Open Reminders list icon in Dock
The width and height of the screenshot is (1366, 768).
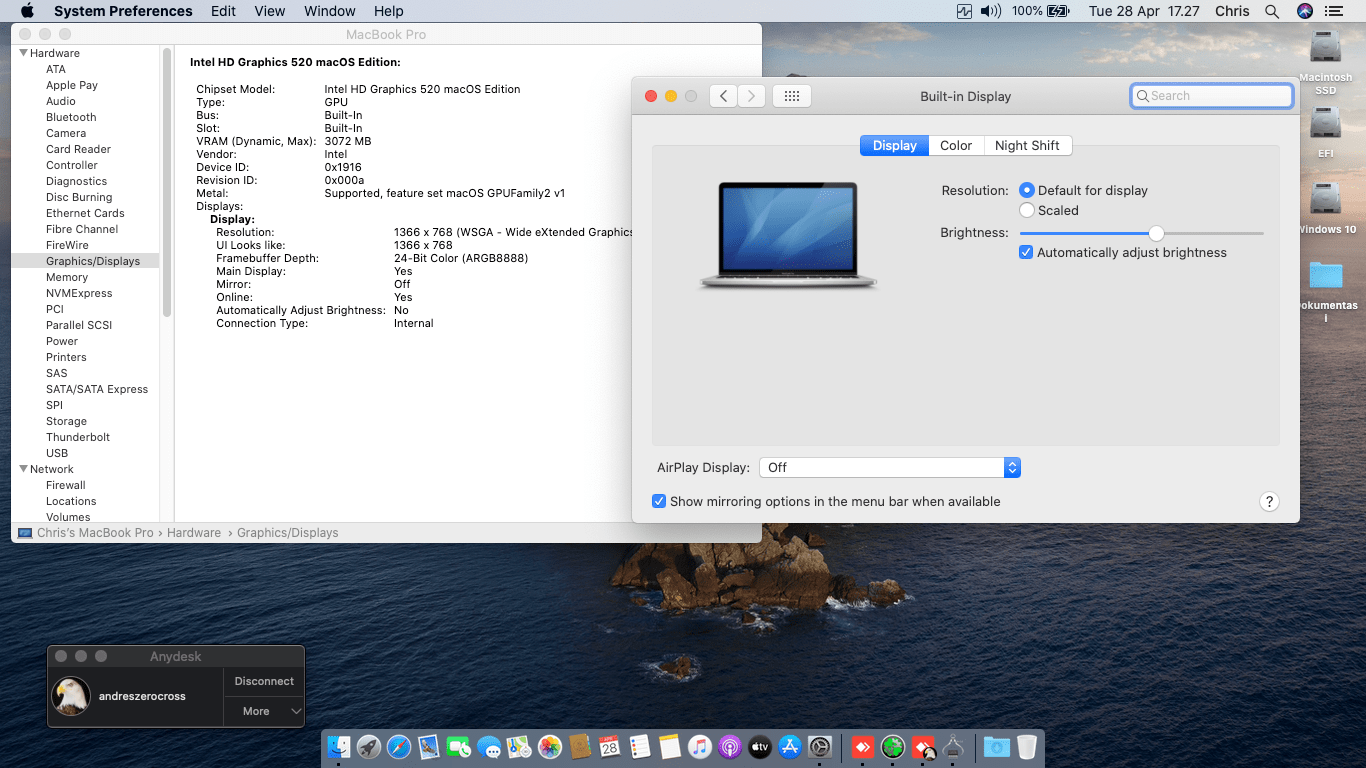click(639, 746)
